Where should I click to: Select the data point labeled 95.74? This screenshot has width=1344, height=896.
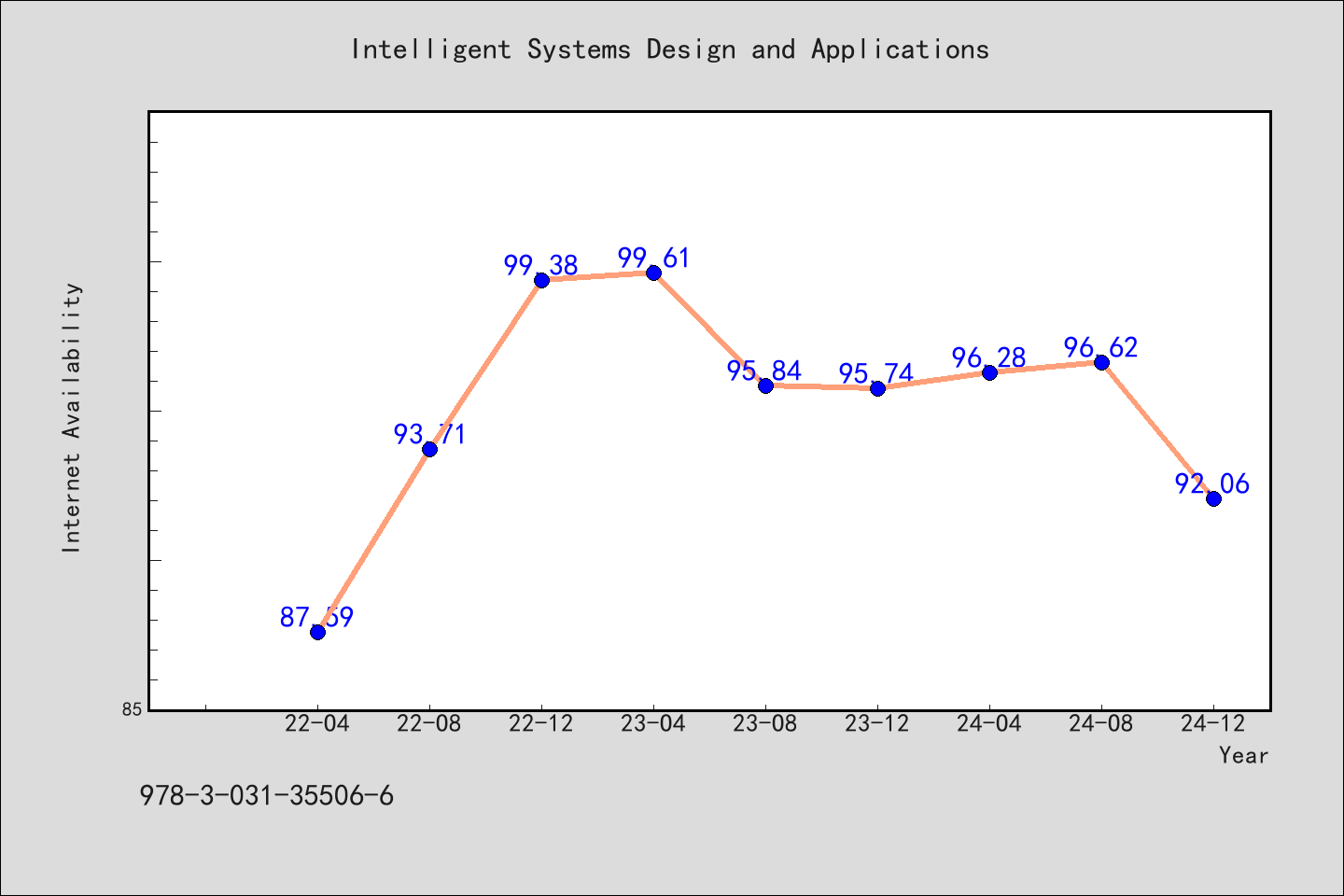point(877,388)
